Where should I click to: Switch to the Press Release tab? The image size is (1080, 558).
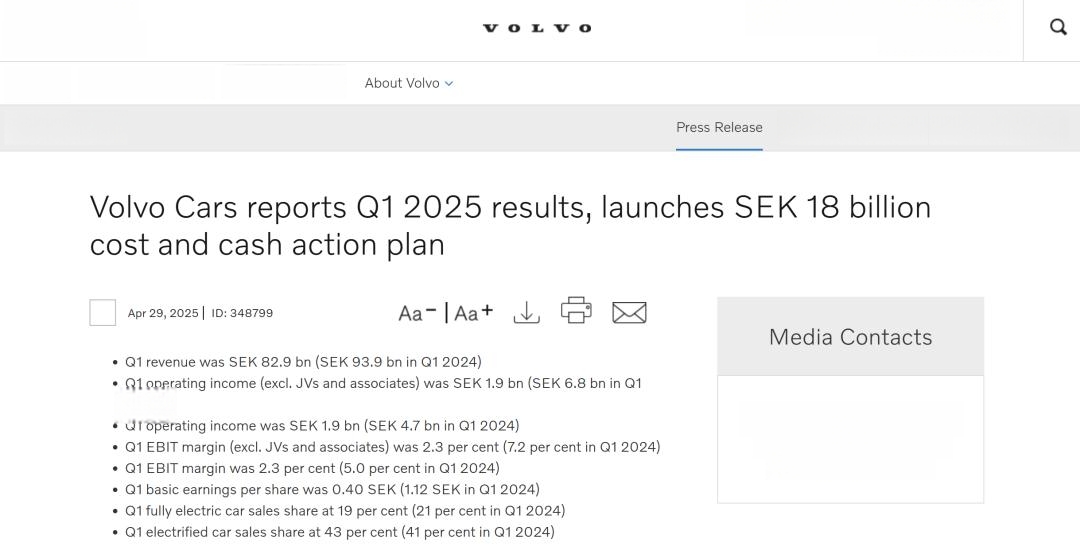tap(719, 127)
